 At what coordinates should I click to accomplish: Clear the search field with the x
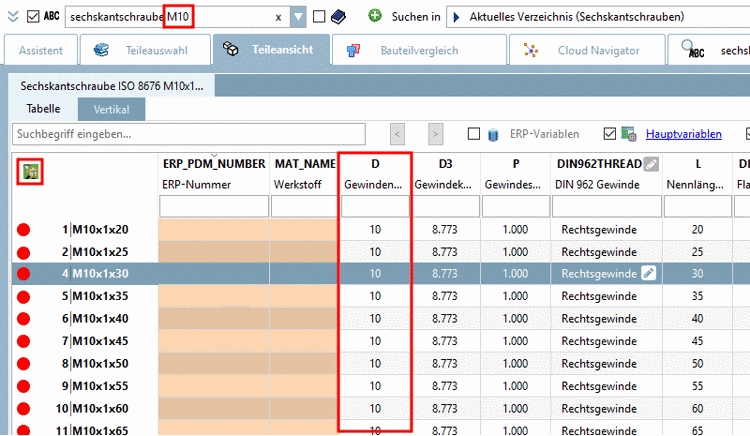[278, 18]
